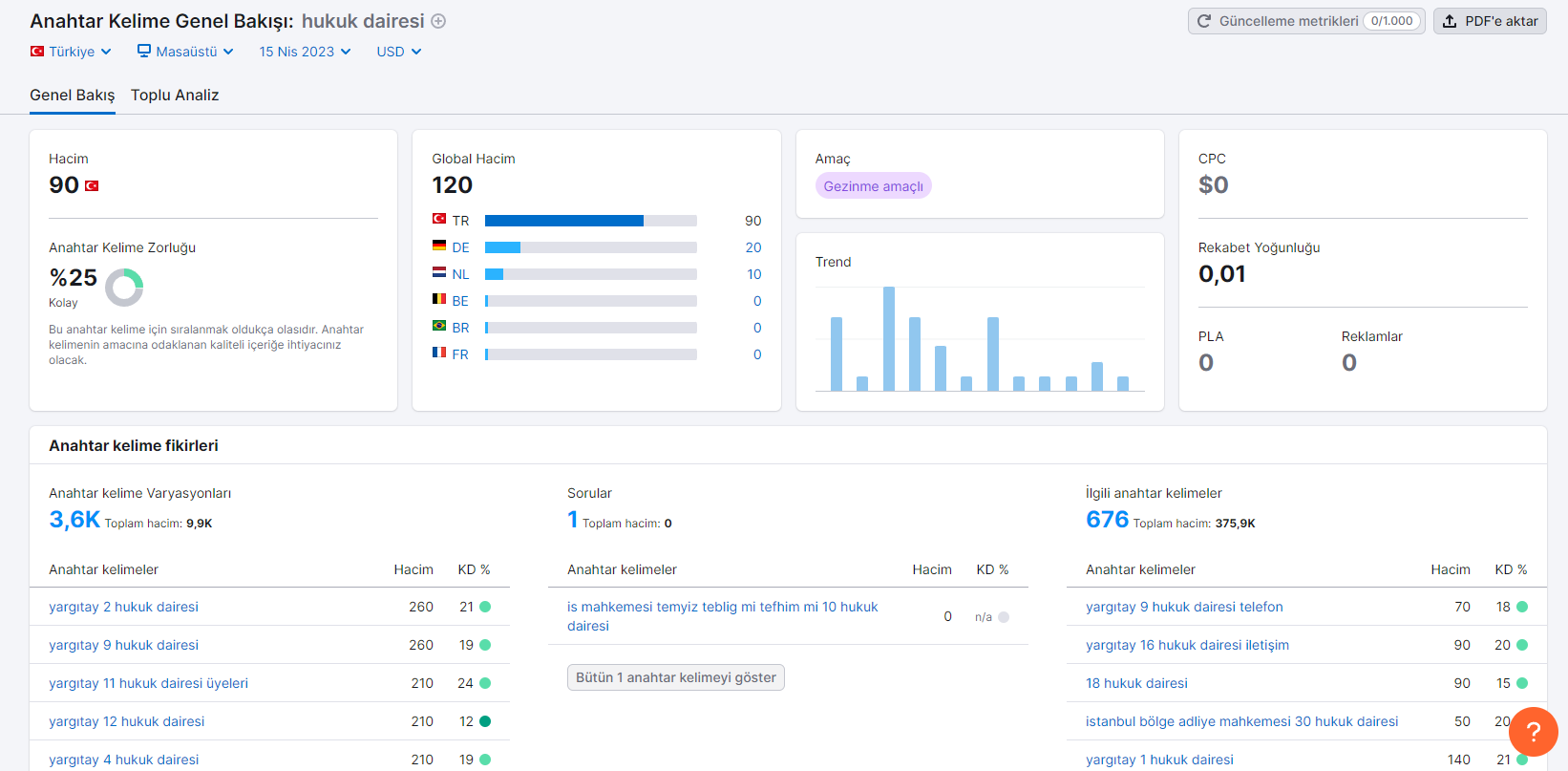Click the plus icon next to hukuk dairesi

(438, 21)
